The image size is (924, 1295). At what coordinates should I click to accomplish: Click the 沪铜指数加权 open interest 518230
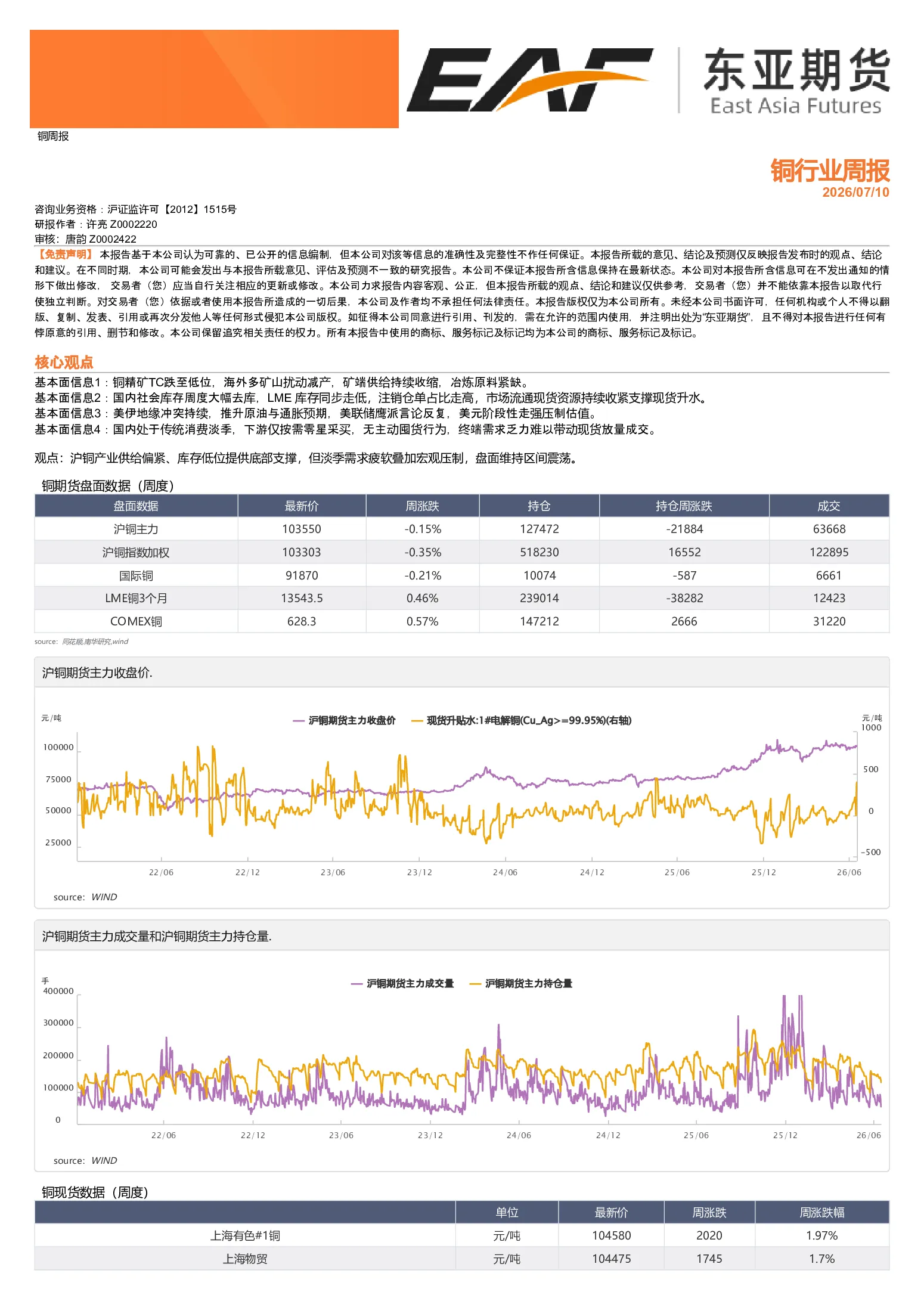(539, 552)
